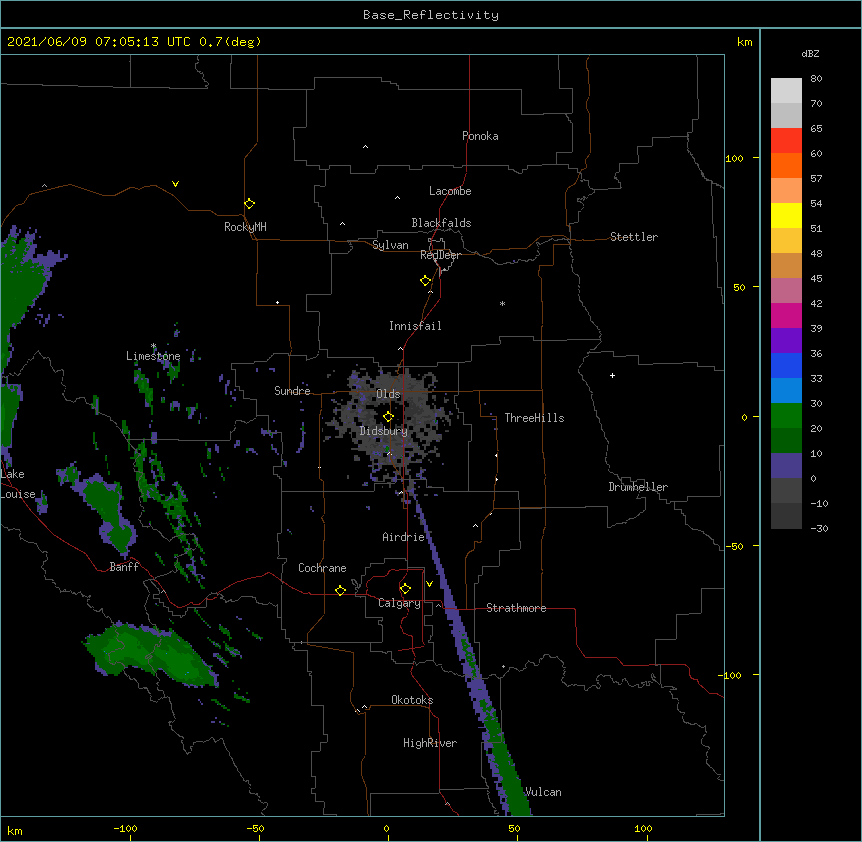Click the Drumheller label
The image size is (862, 842).
638,487
